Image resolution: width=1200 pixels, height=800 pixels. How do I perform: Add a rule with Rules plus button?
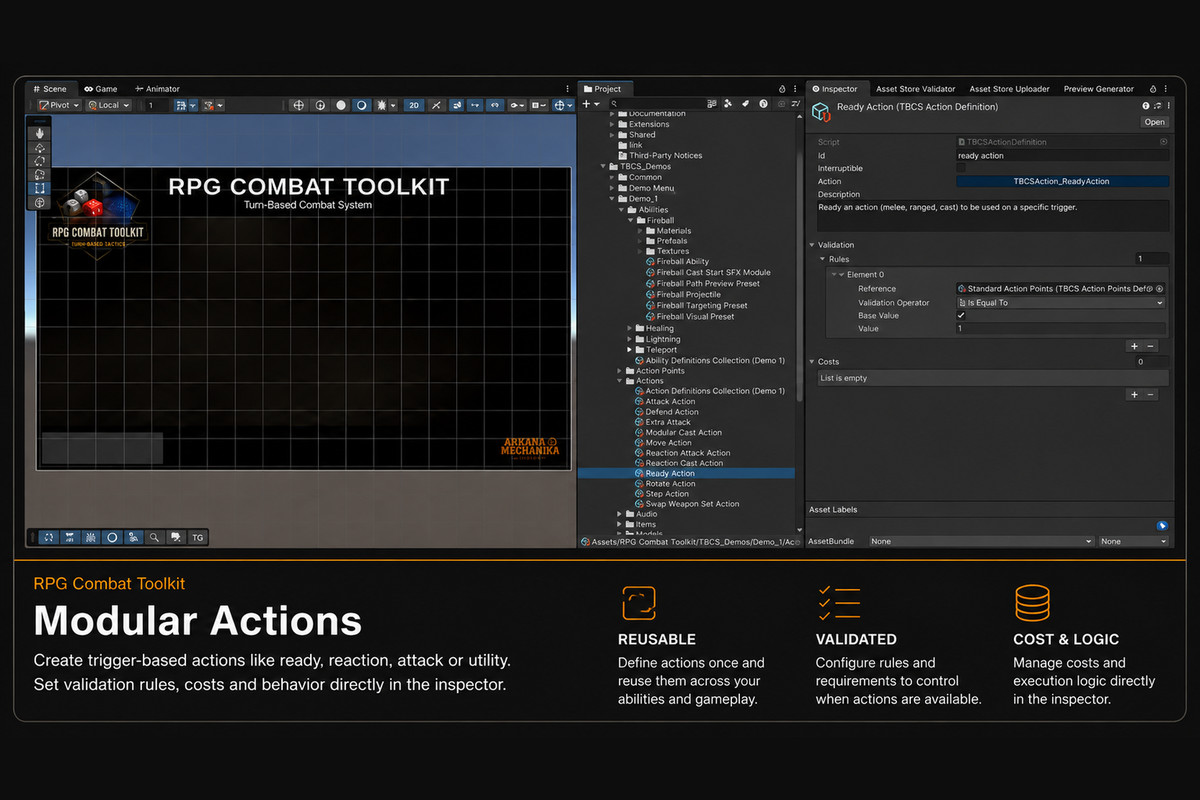pyautogui.click(x=1134, y=346)
